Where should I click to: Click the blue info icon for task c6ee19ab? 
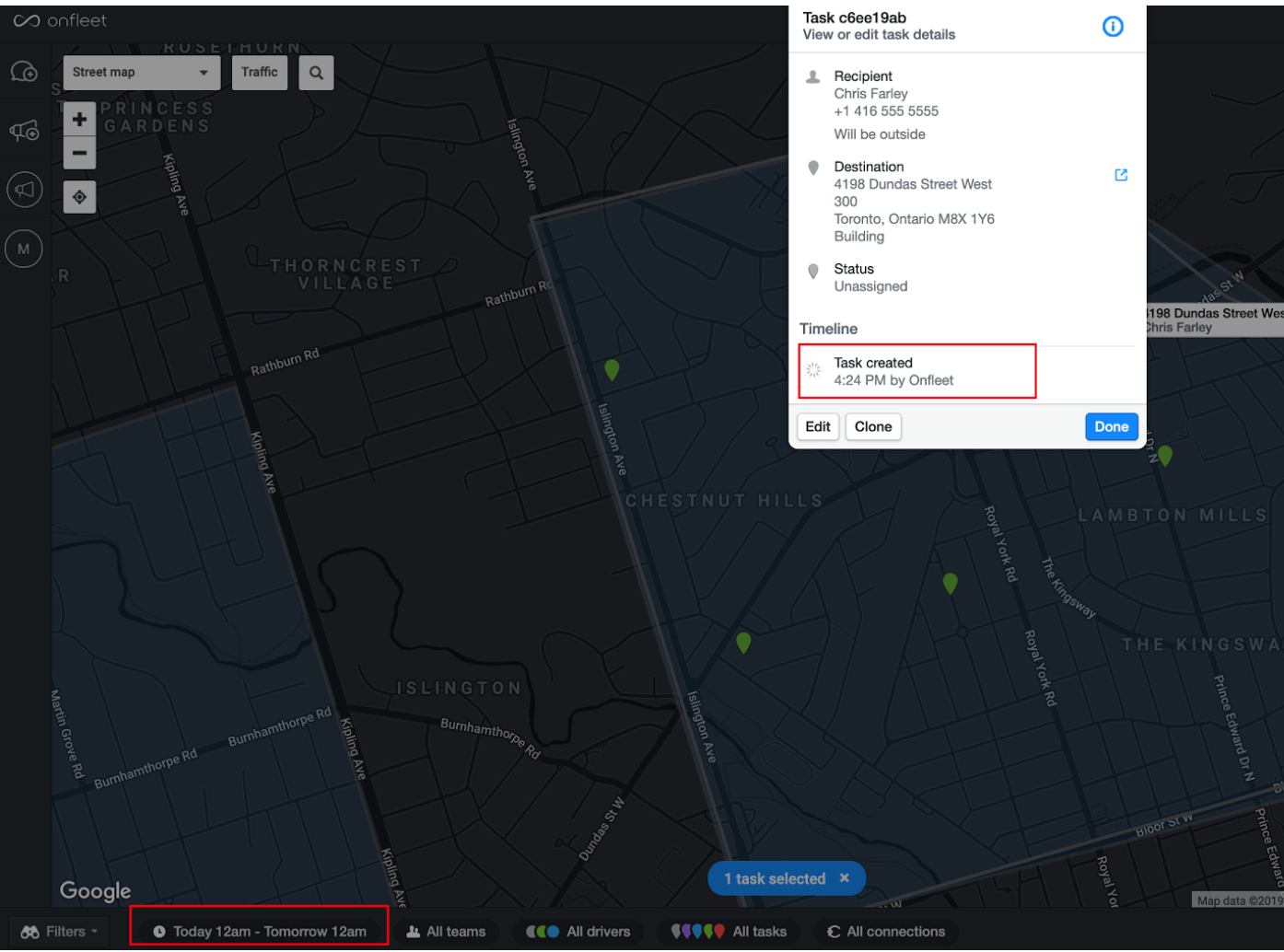[x=1113, y=27]
